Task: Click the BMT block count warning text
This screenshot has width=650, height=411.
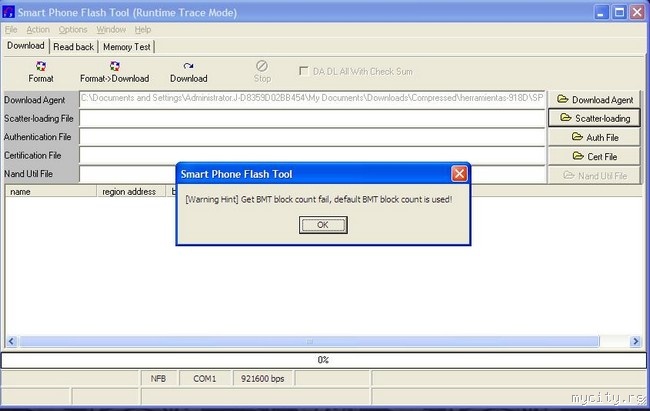Action: 319,199
